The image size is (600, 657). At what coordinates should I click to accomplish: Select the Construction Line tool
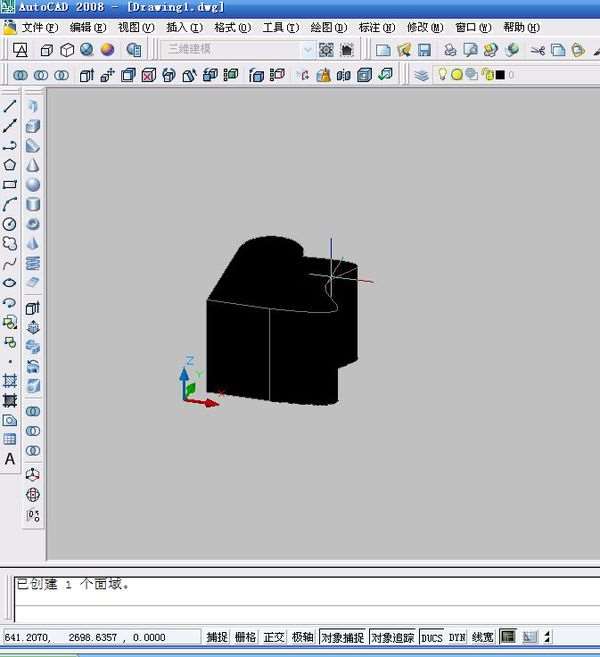click(10, 126)
